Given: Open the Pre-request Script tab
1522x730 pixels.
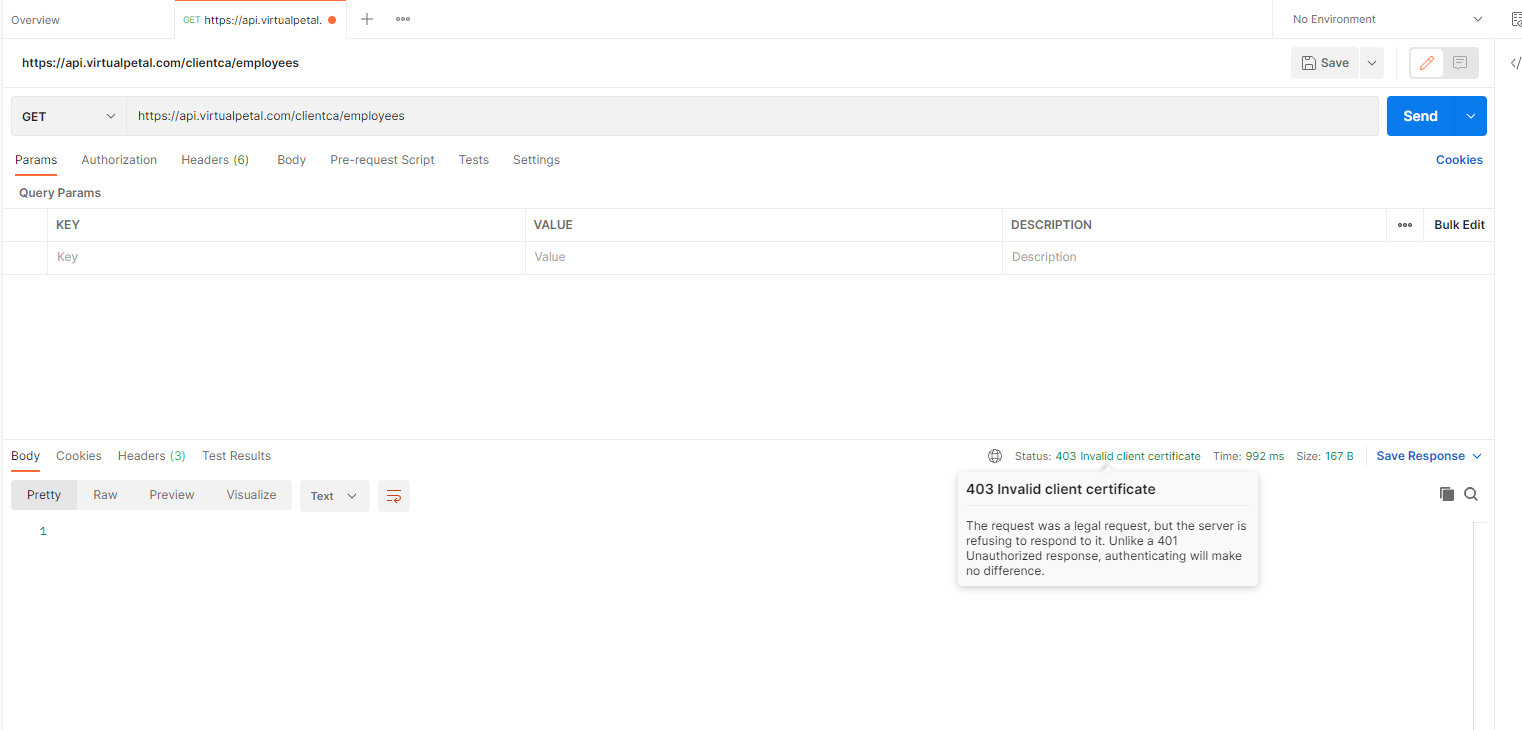Looking at the screenshot, I should tap(382, 160).
